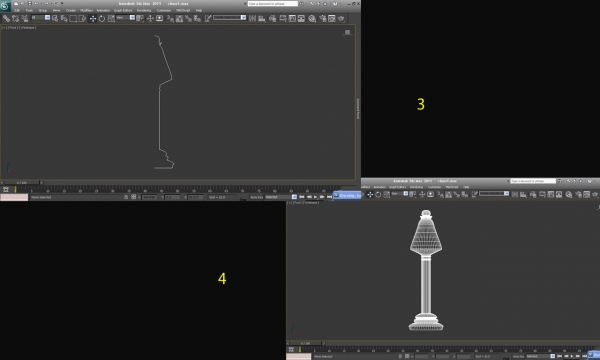This screenshot has width=600, height=360.
Task: Open Rendering menu in bottom-right window
Action: pyautogui.click(x=416, y=187)
